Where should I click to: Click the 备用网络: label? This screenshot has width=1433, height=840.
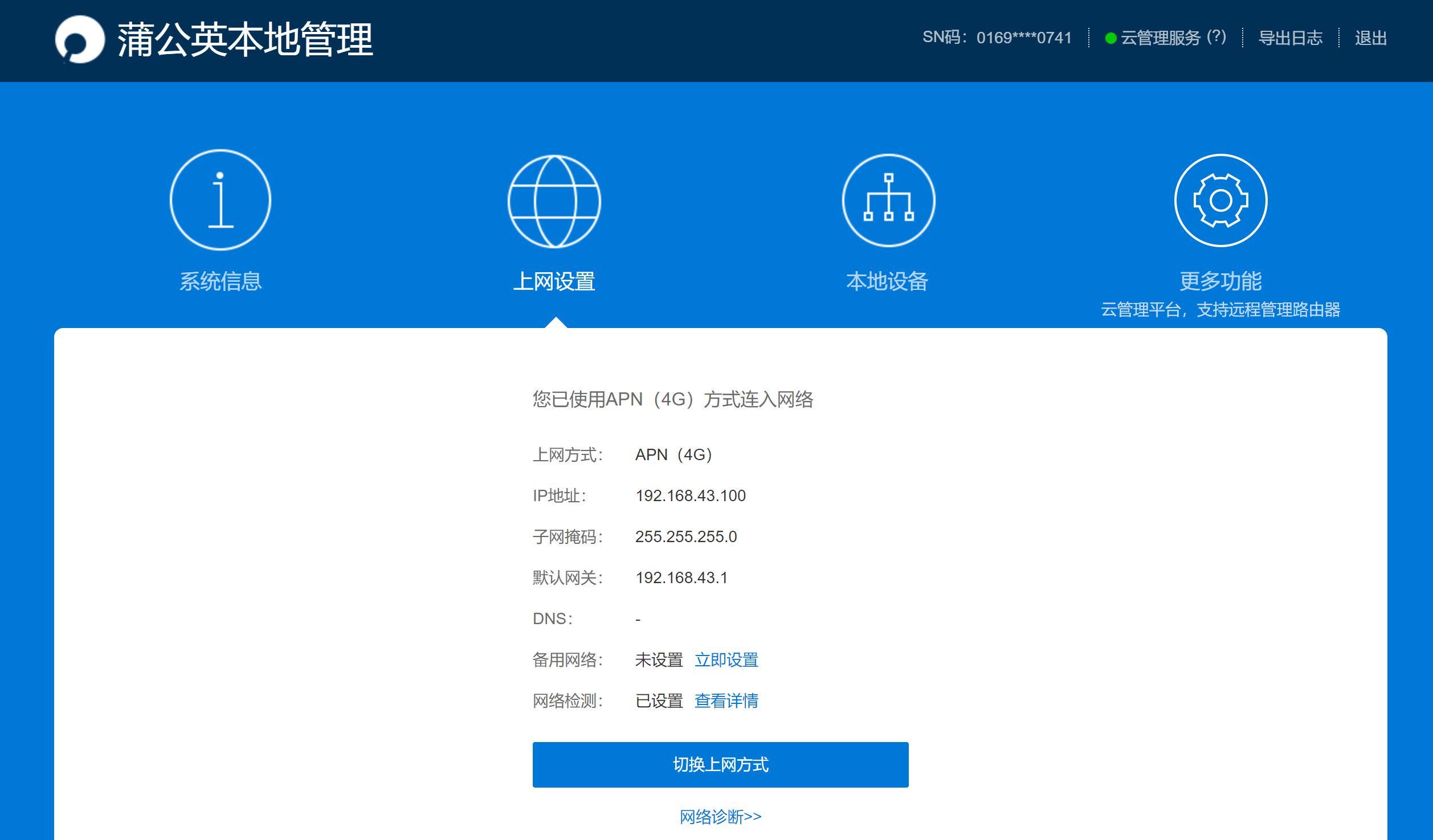tap(568, 660)
